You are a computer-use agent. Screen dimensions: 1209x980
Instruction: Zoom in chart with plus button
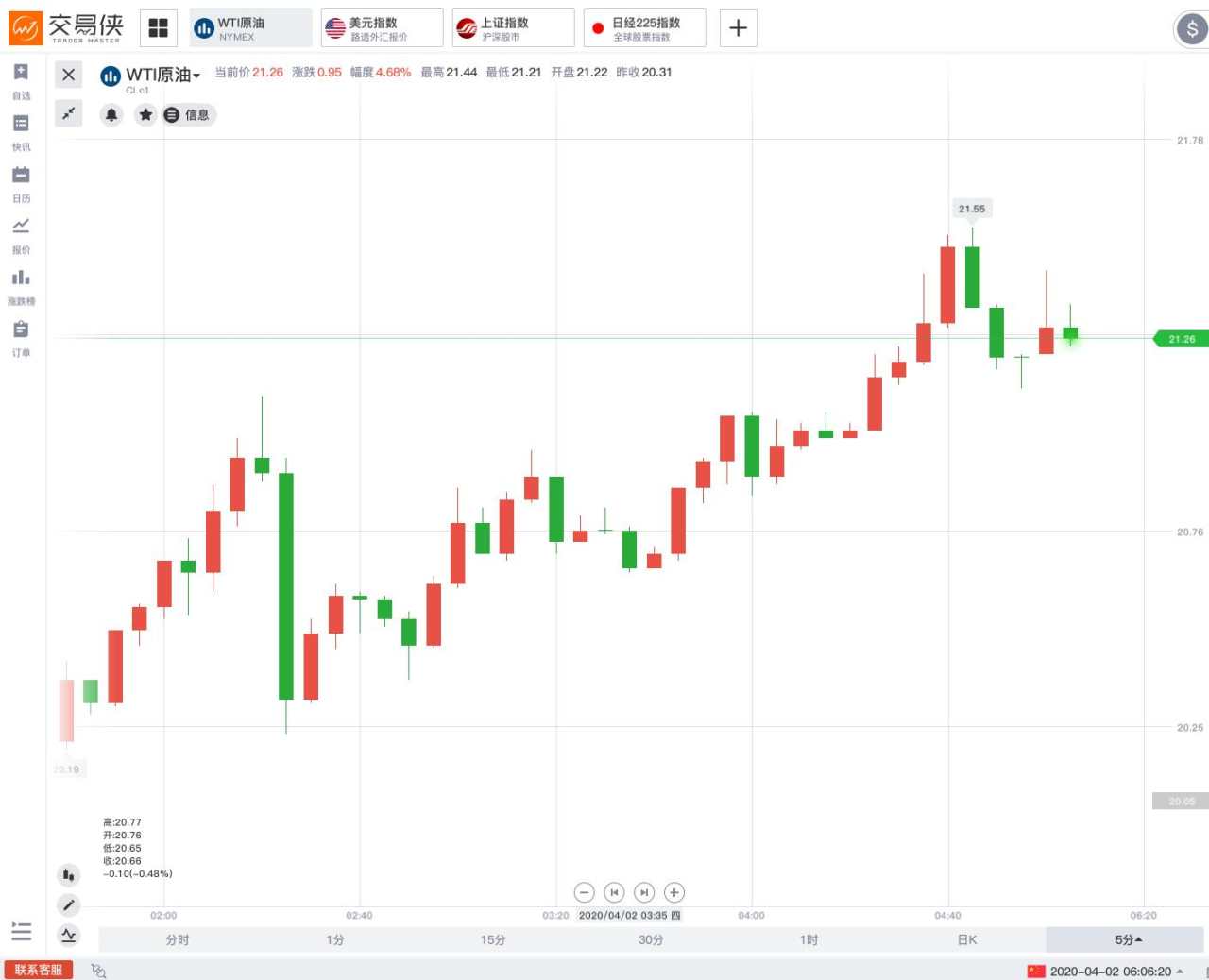click(674, 892)
